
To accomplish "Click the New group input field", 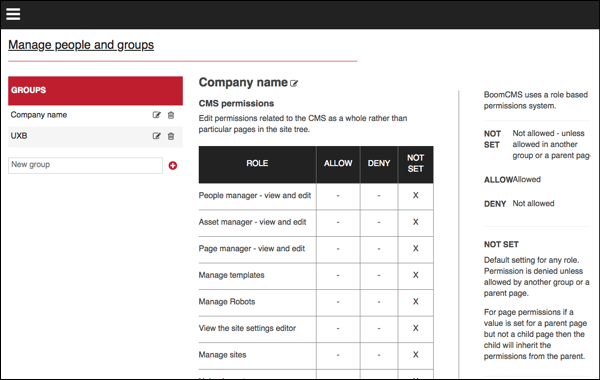I will click(x=85, y=165).
